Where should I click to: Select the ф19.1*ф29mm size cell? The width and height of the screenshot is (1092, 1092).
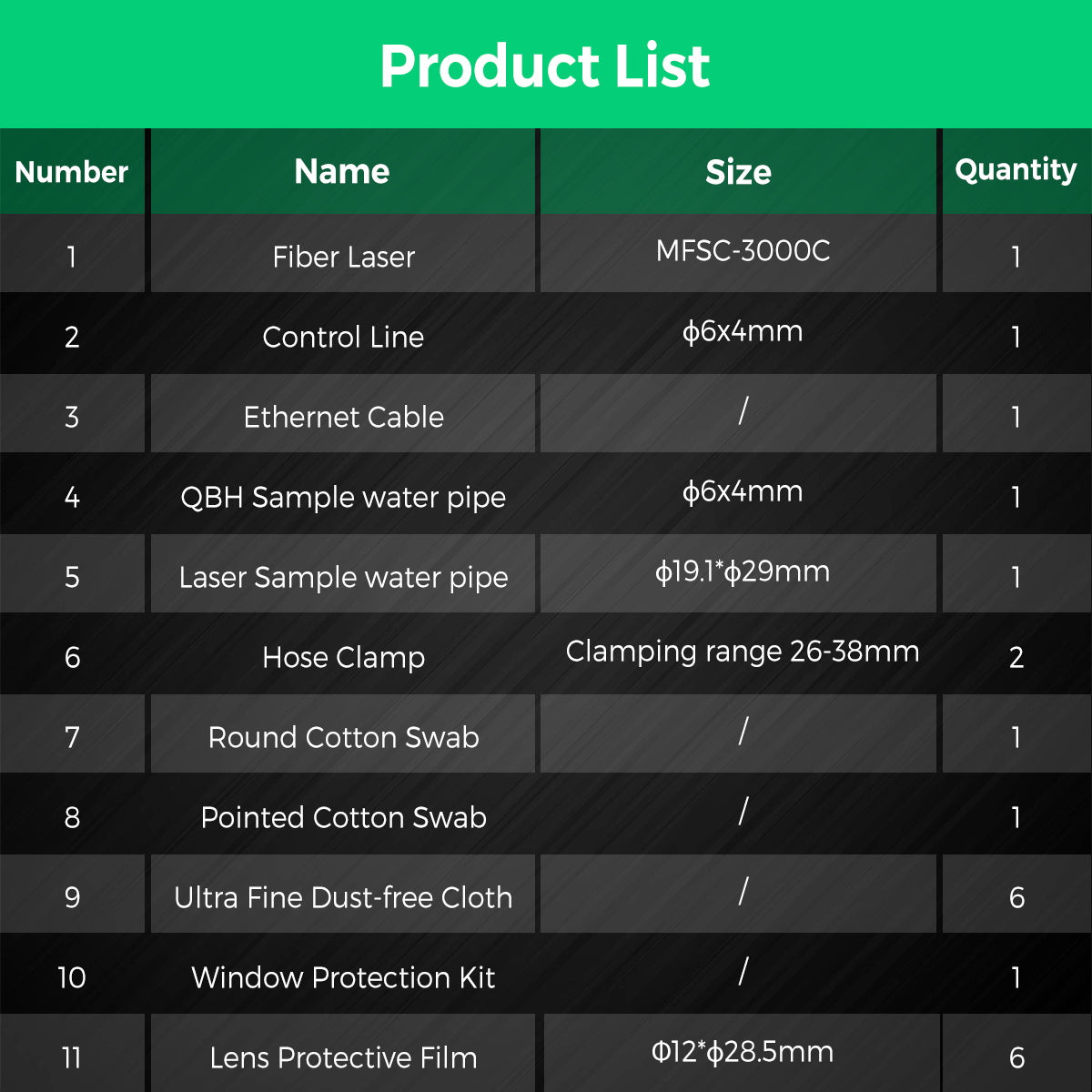743,572
